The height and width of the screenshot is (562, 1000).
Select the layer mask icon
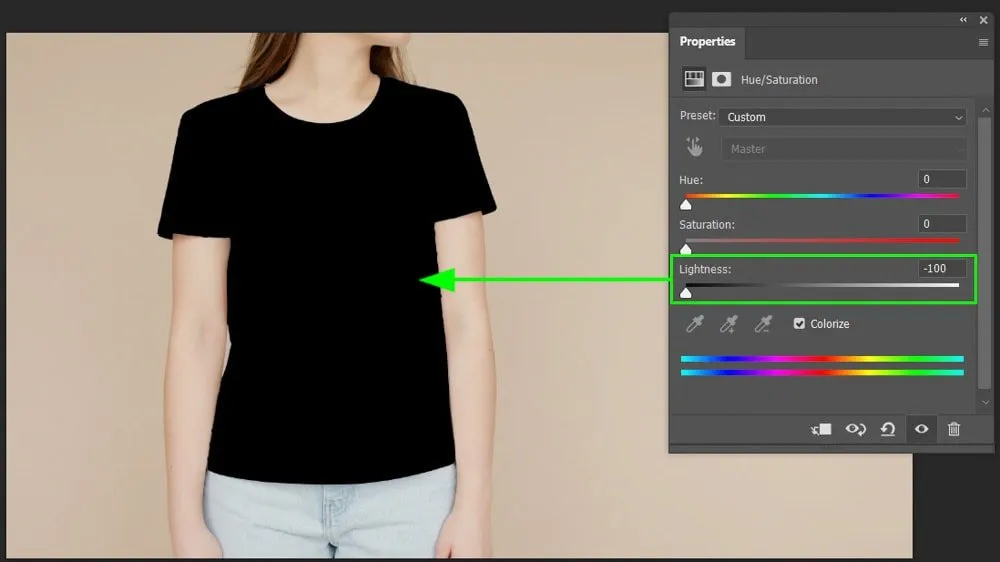[721, 79]
